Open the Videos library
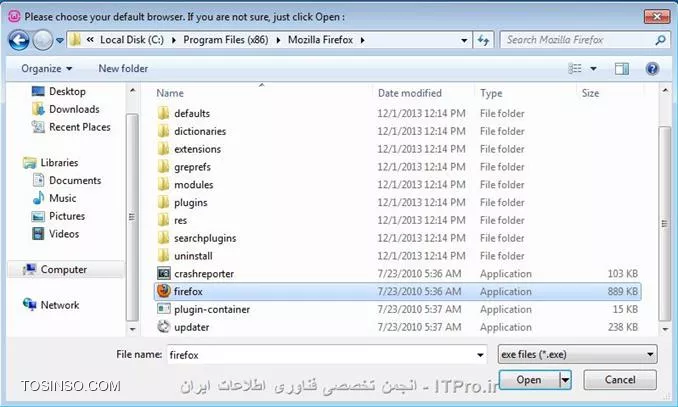678x407 pixels. click(56, 234)
